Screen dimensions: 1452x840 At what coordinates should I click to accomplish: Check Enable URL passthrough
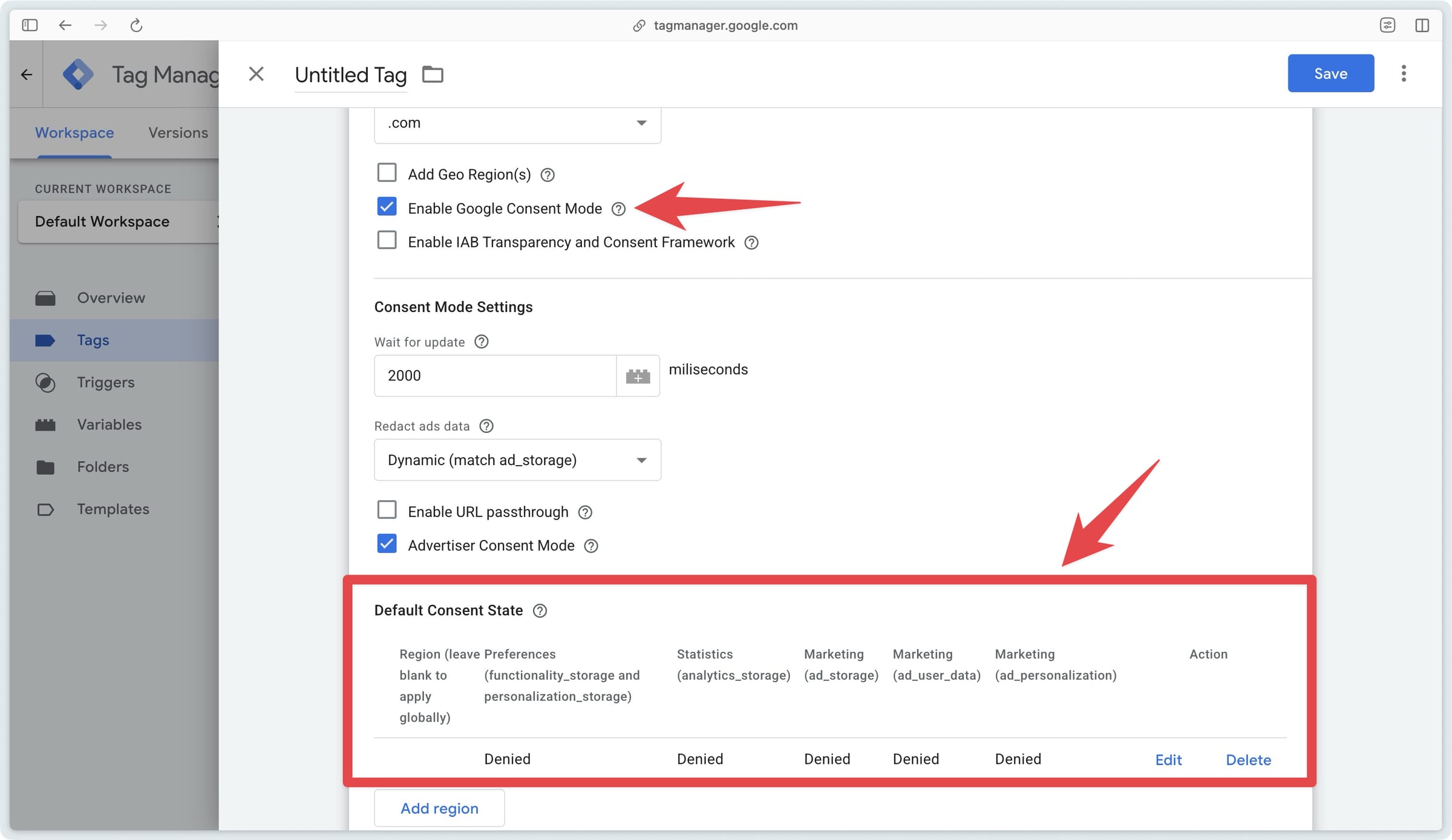coord(387,510)
